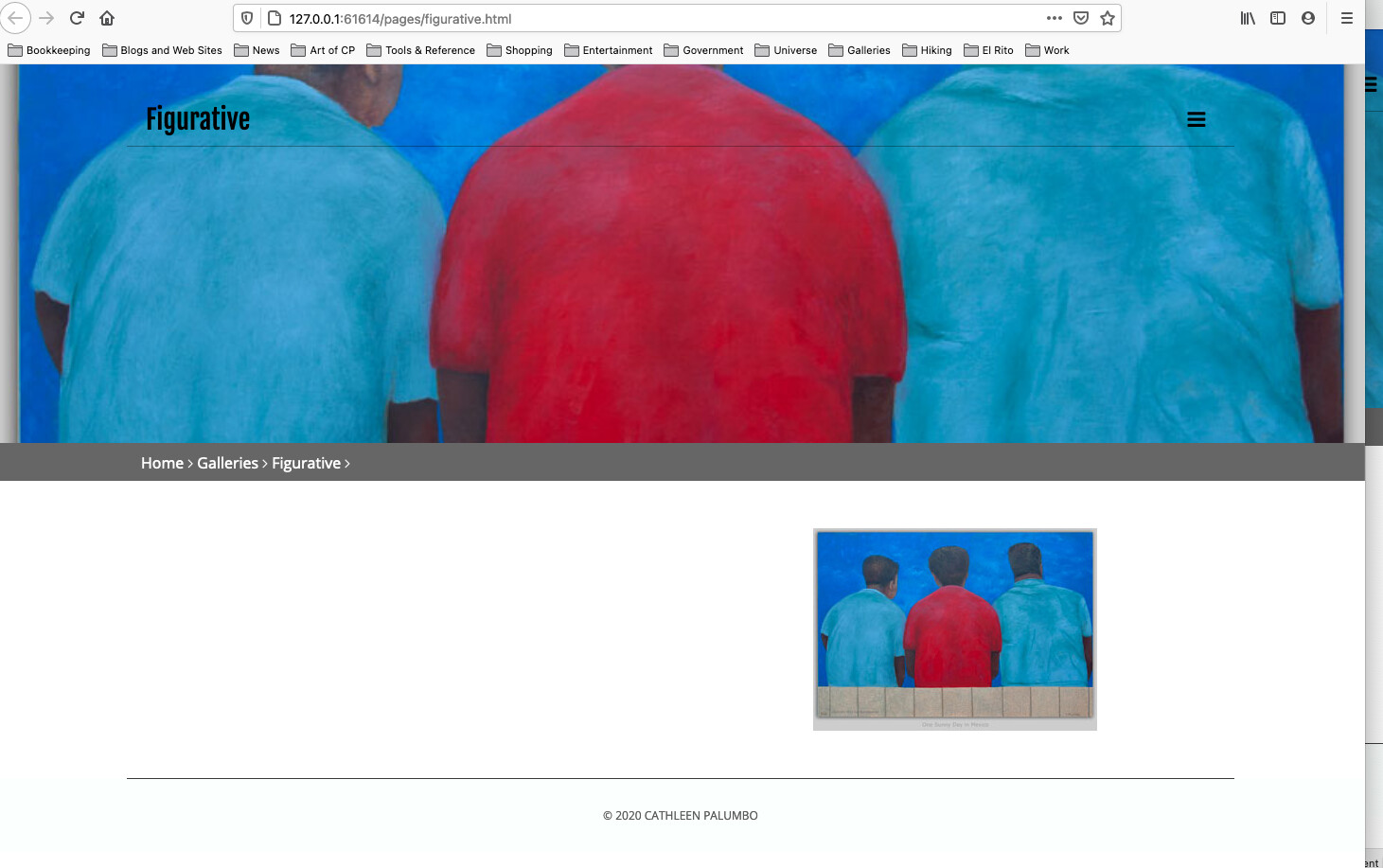Open Blogs and Web Sites bookmark folder
The height and width of the screenshot is (868, 1383).
point(162,50)
